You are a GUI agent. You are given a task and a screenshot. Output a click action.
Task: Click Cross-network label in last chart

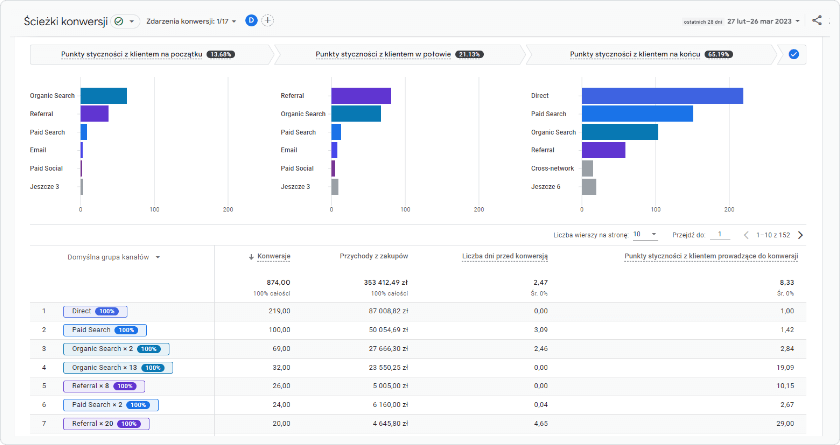[x=552, y=168]
